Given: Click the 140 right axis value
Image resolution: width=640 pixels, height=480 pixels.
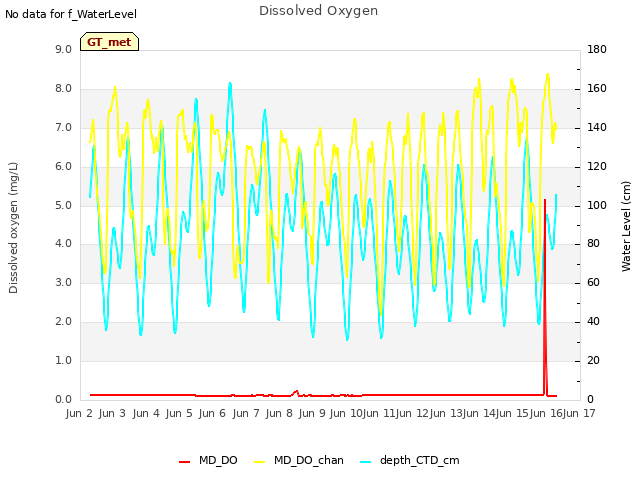Looking at the screenshot, I should [597, 128].
